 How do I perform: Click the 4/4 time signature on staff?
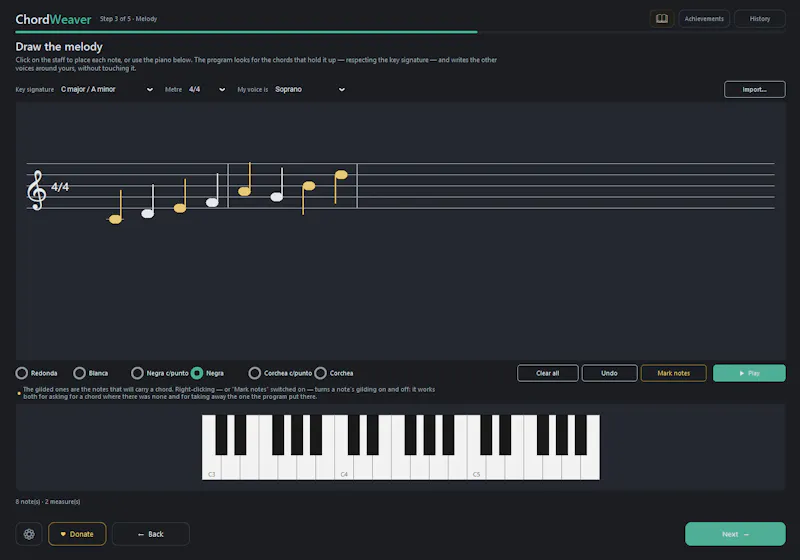60,187
